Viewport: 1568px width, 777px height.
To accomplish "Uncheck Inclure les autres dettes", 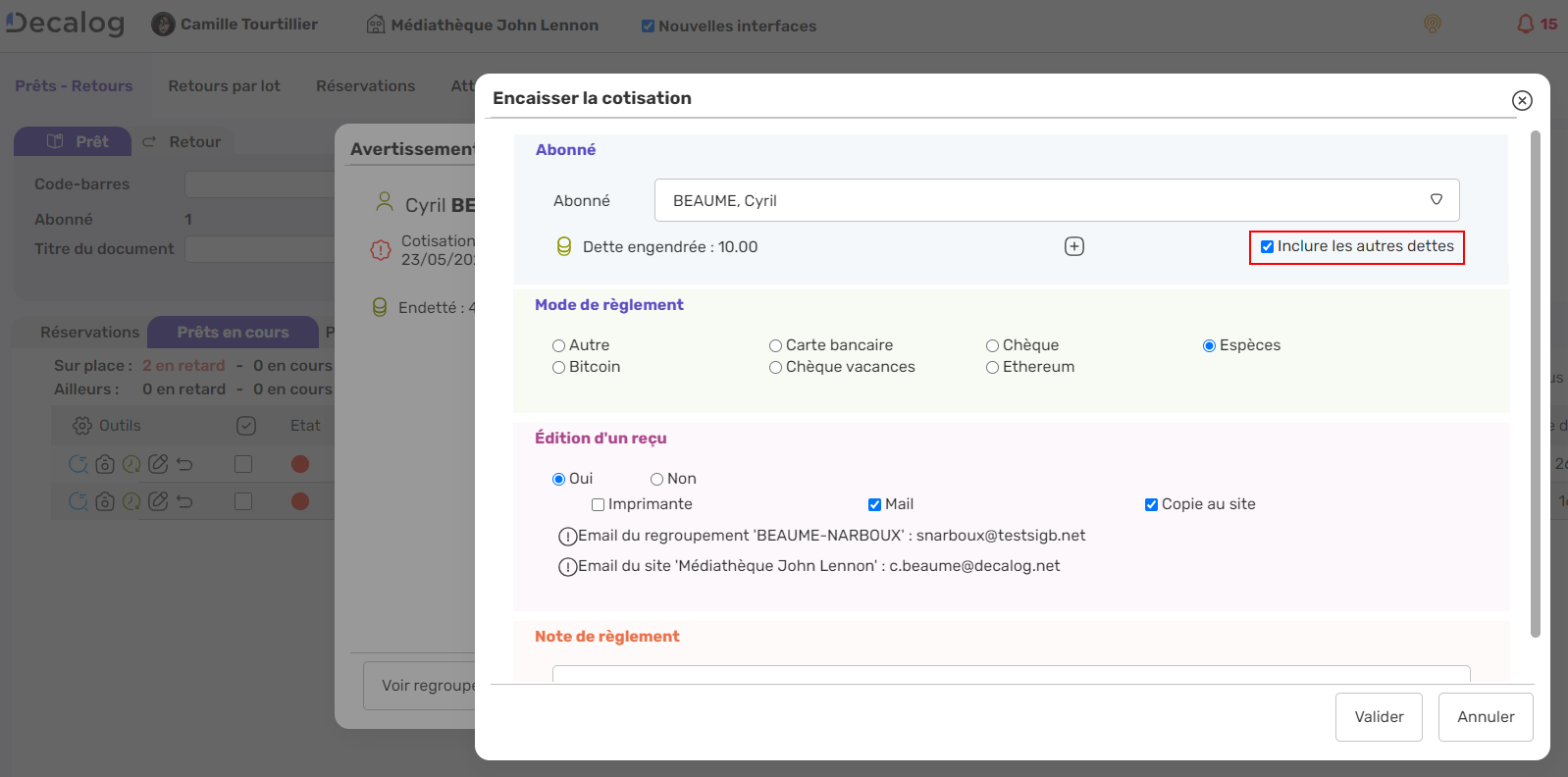I will [x=1268, y=247].
